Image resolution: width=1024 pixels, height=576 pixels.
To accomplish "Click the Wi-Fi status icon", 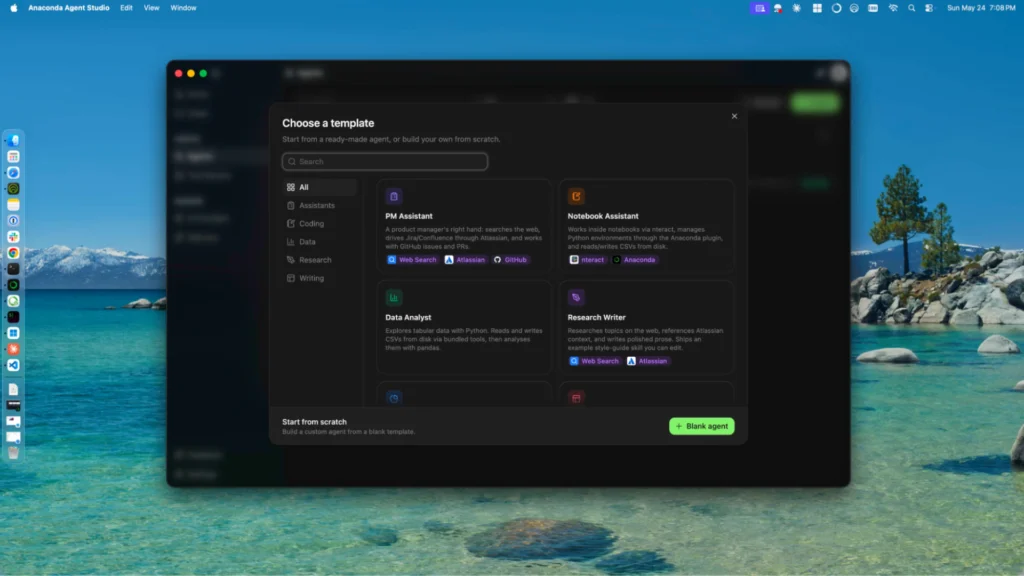I will [x=893, y=8].
